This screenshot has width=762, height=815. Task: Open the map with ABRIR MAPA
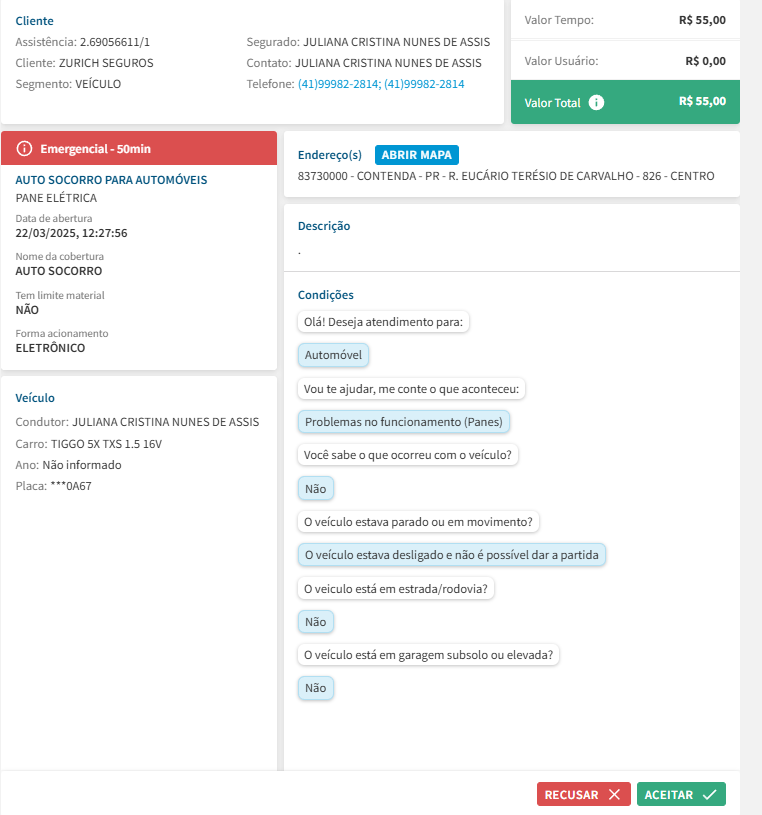tap(418, 155)
